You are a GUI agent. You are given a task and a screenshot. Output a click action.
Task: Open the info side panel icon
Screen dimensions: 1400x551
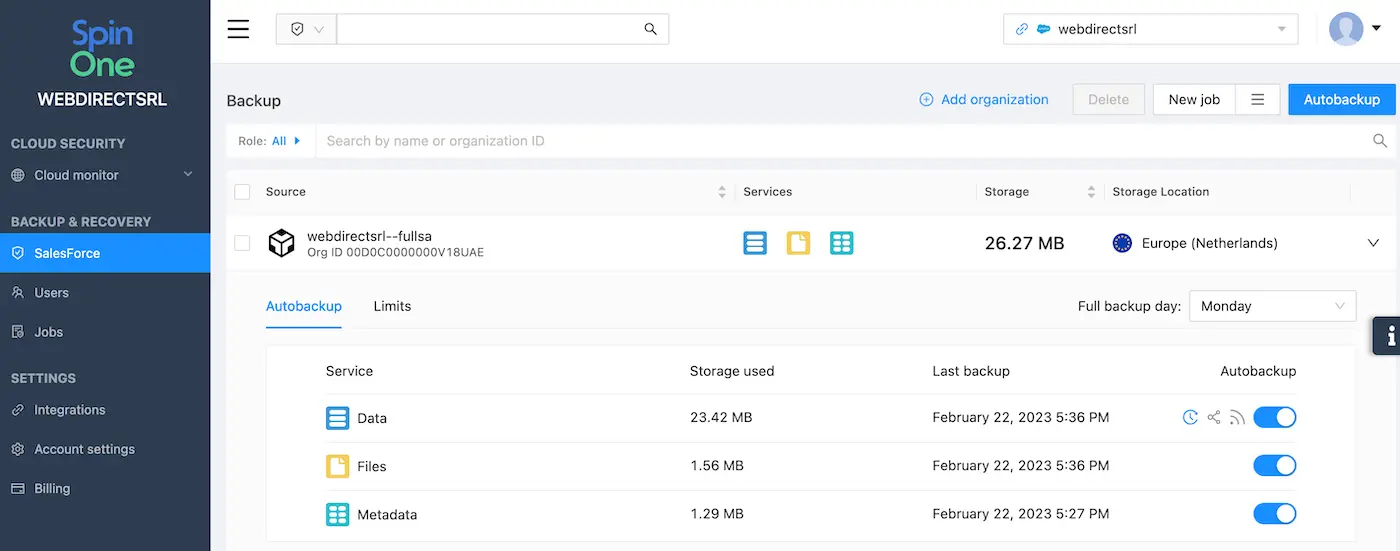1387,335
